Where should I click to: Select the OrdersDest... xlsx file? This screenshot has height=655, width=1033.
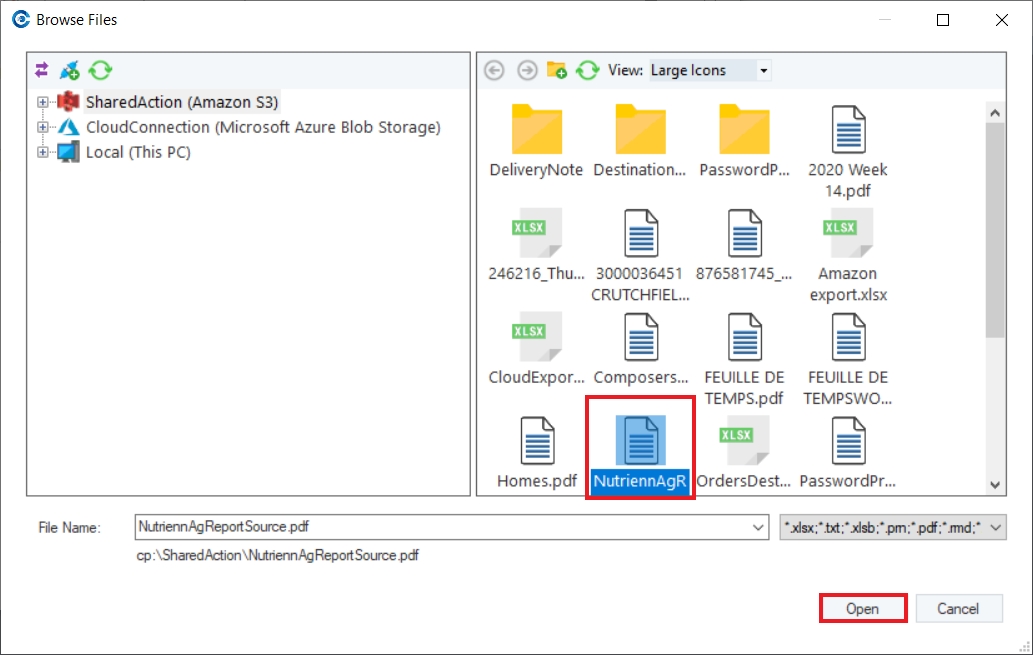[x=744, y=453]
